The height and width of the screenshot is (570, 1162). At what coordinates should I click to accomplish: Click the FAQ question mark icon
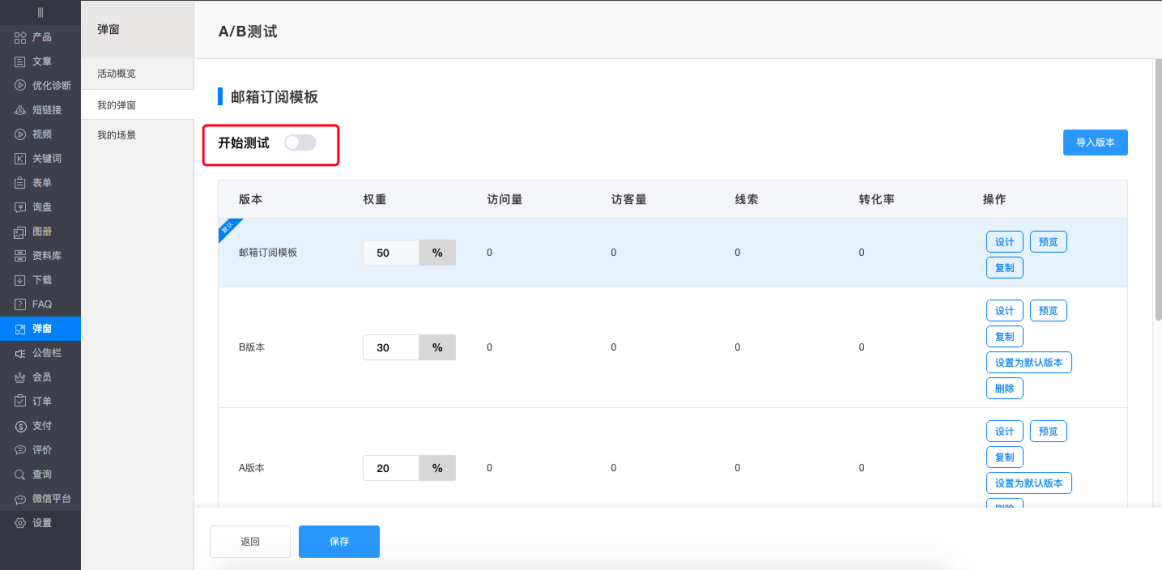point(20,304)
